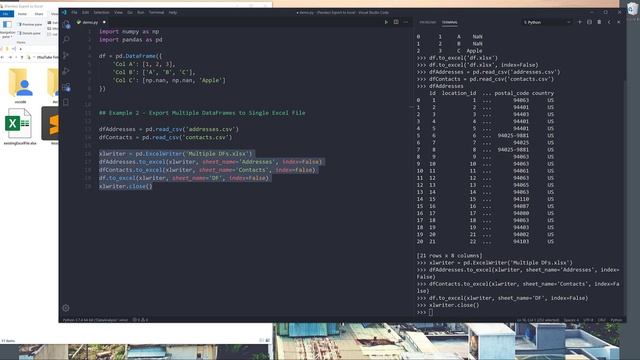640x360 pixels.
Task: Switch File Explorer to large icons view
Action: 267,340
